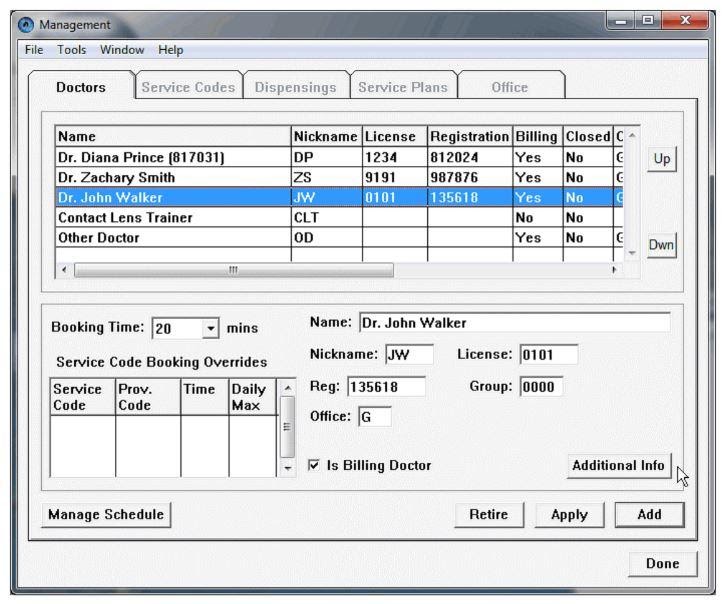Open the Window menu
Image resolution: width=727 pixels, height=604 pixels.
click(x=122, y=50)
